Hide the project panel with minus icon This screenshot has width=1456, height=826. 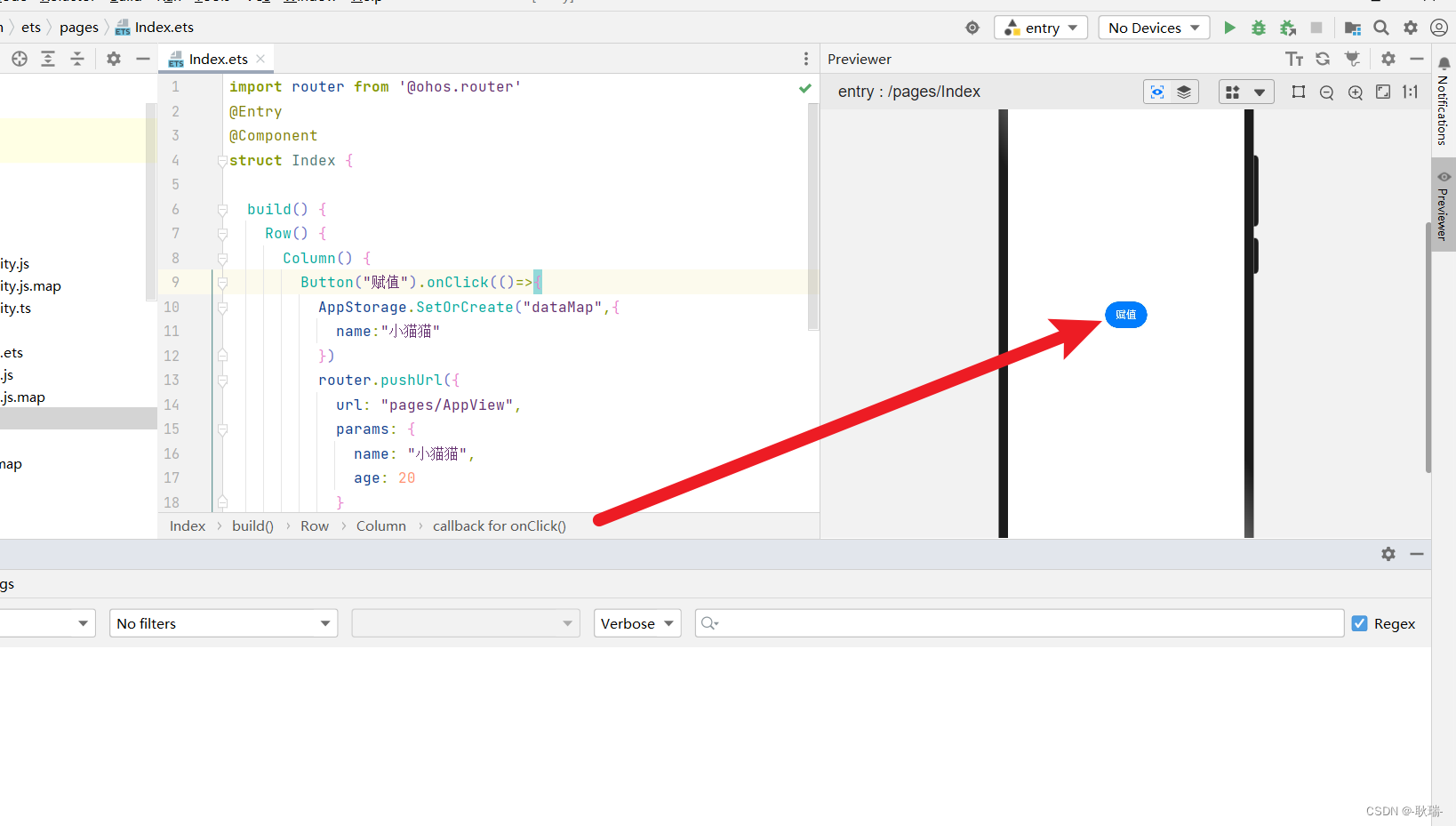pyautogui.click(x=142, y=59)
